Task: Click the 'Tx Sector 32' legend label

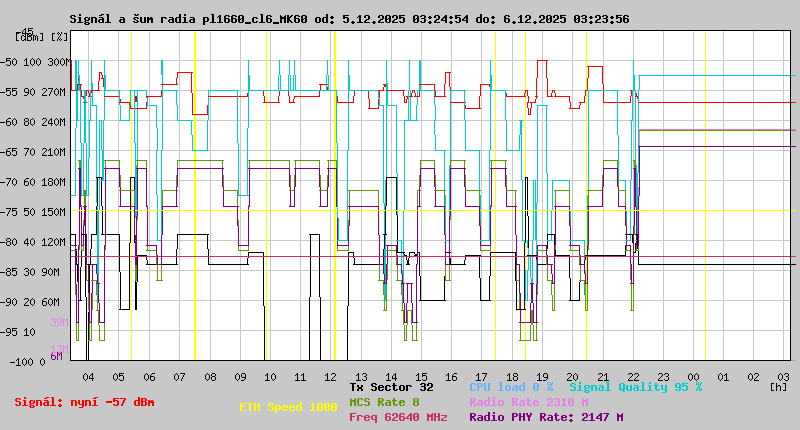Action: click(x=391, y=386)
